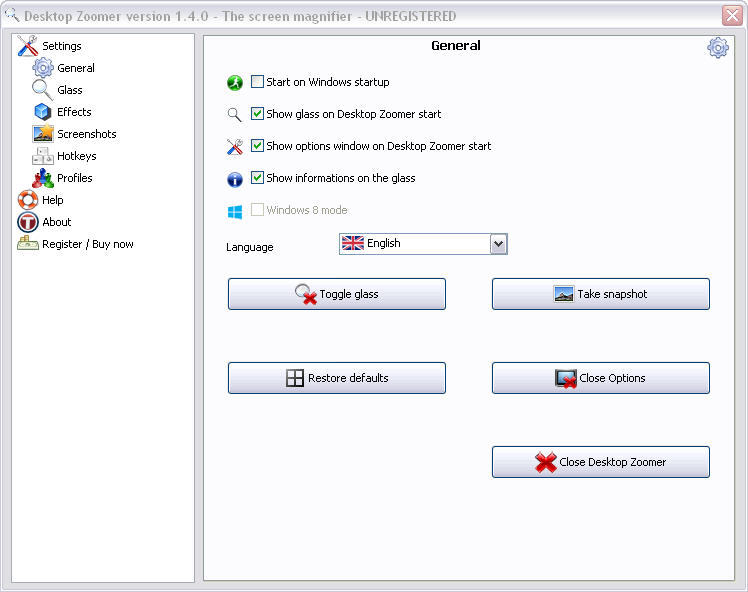Uncheck Show glass on Desktop Zoomer start
This screenshot has height=592, width=748.
257,114
